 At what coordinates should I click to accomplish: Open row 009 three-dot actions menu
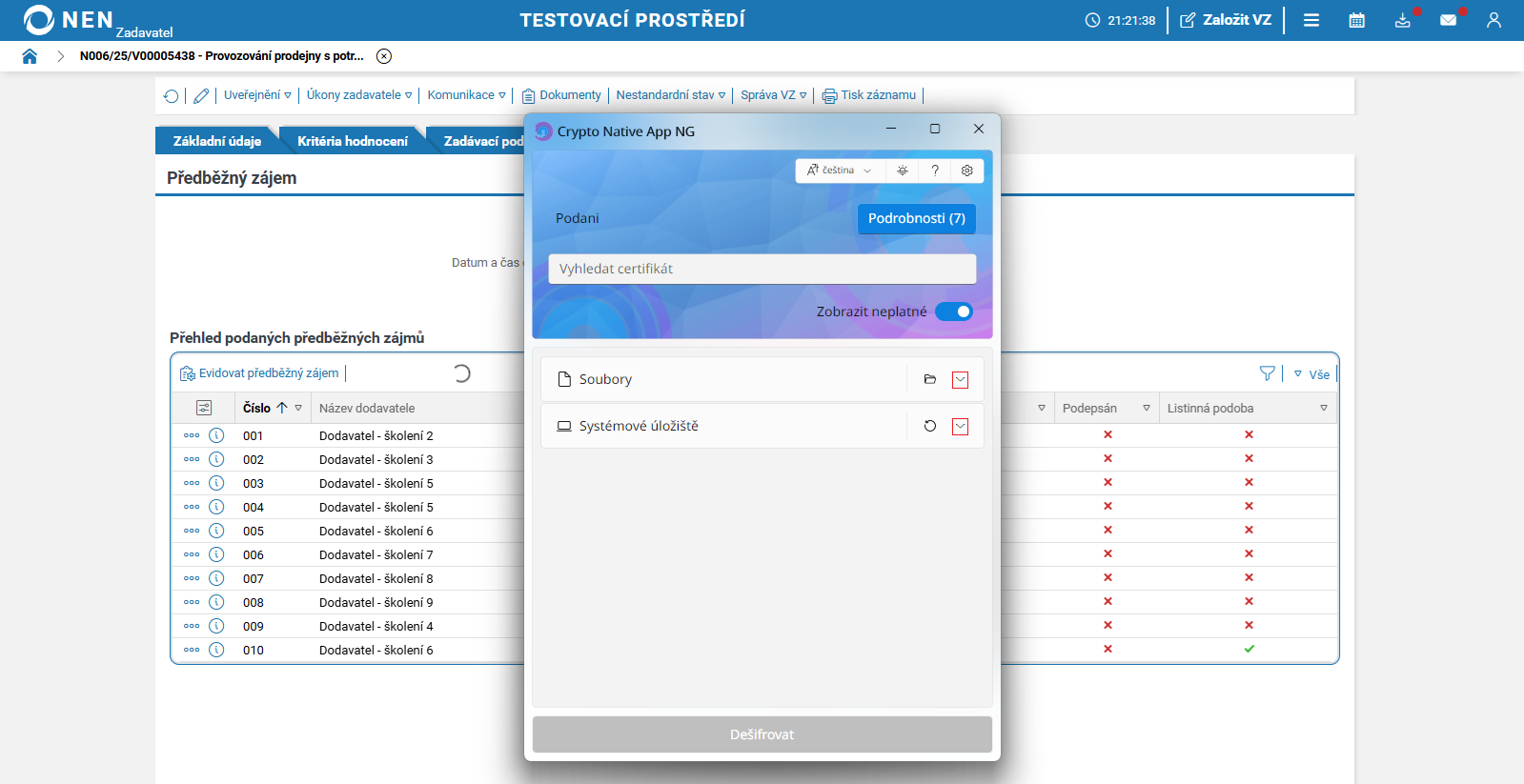click(192, 626)
